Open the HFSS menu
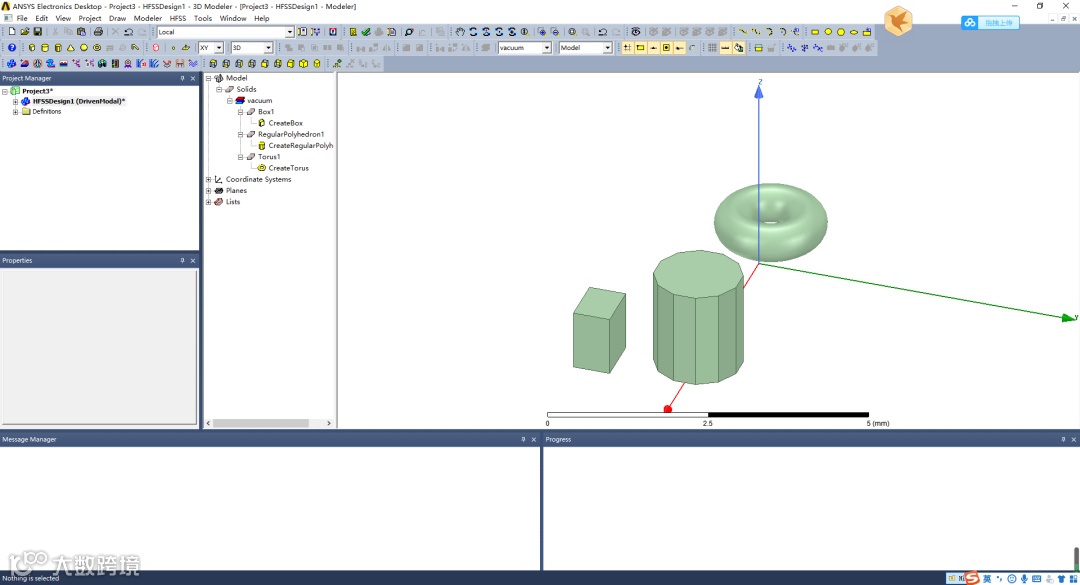Screen dimensions: 1080x585 coord(178,19)
